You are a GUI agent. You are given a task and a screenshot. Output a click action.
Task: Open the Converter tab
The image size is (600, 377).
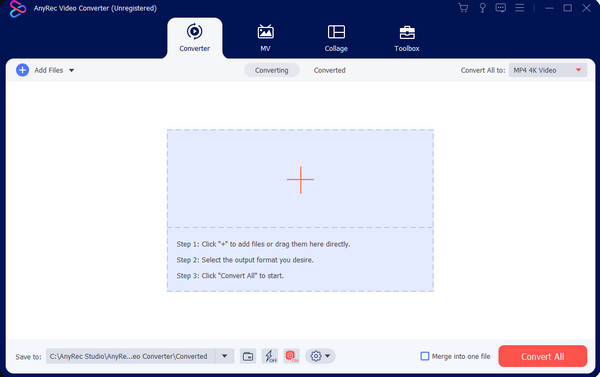click(x=194, y=38)
